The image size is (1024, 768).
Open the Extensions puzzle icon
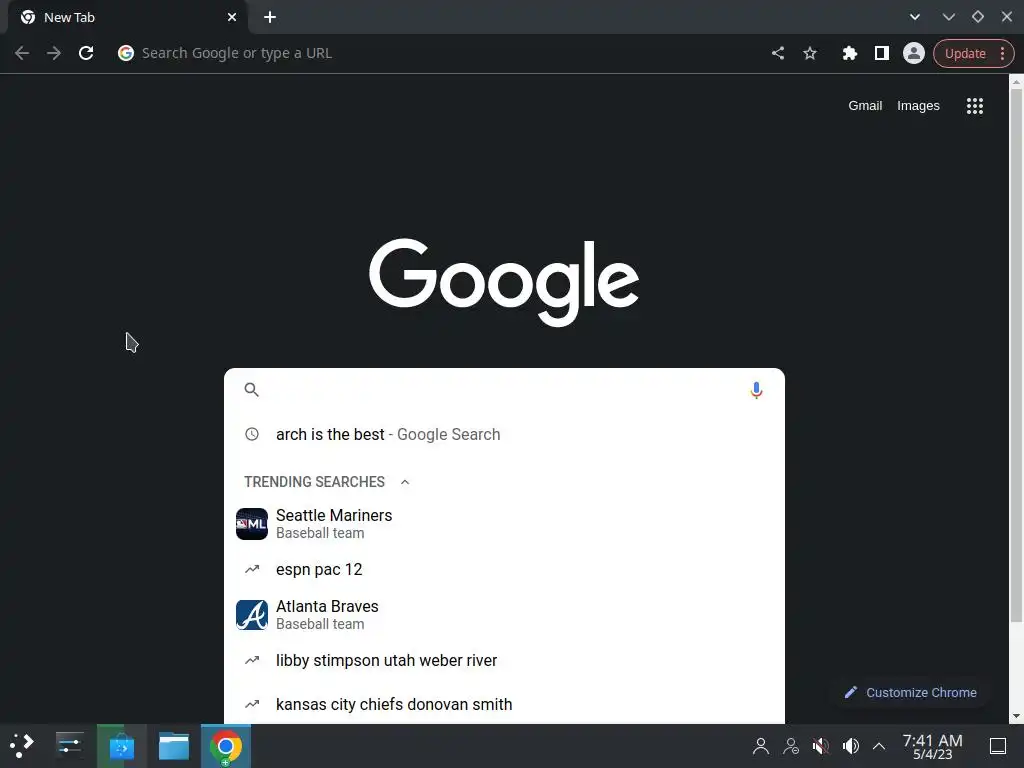849,53
